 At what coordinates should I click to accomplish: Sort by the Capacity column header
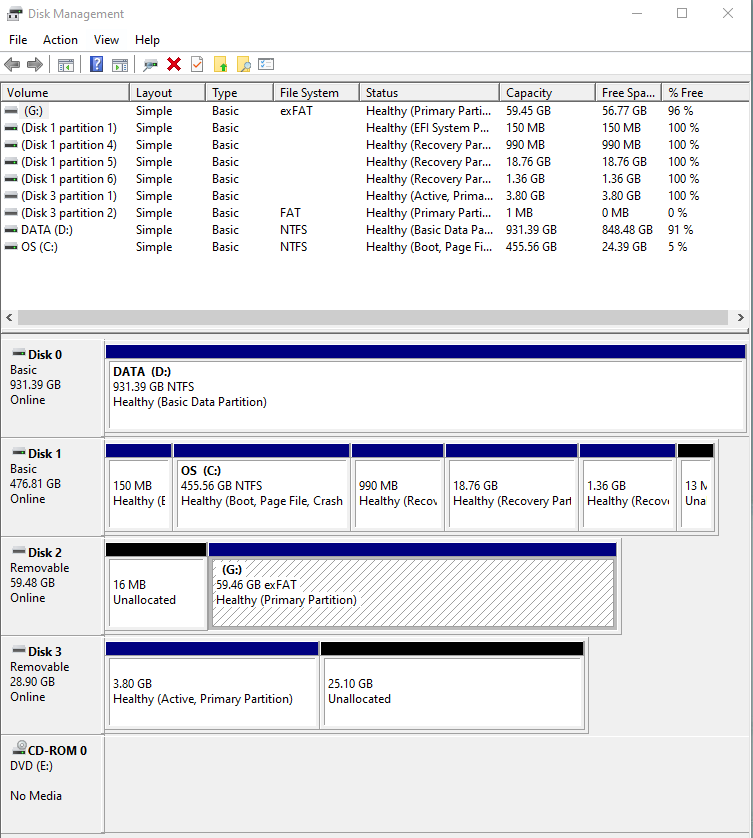coord(548,92)
